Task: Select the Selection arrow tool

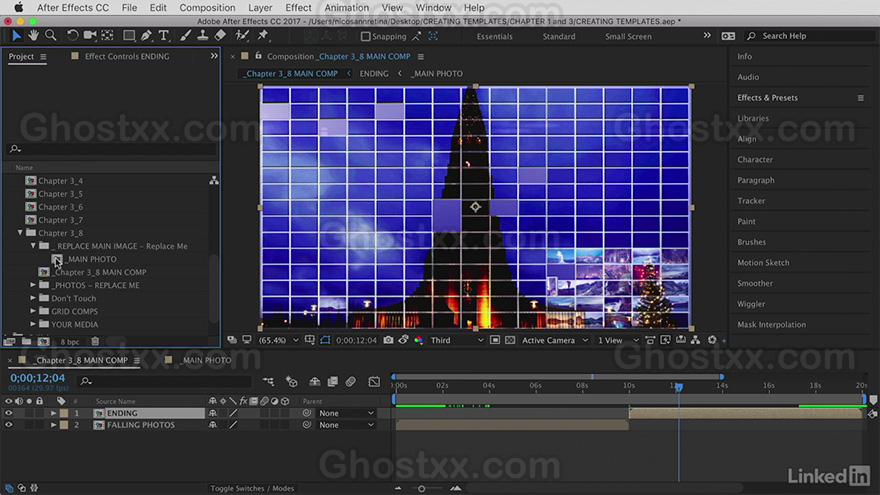Action: (16, 35)
